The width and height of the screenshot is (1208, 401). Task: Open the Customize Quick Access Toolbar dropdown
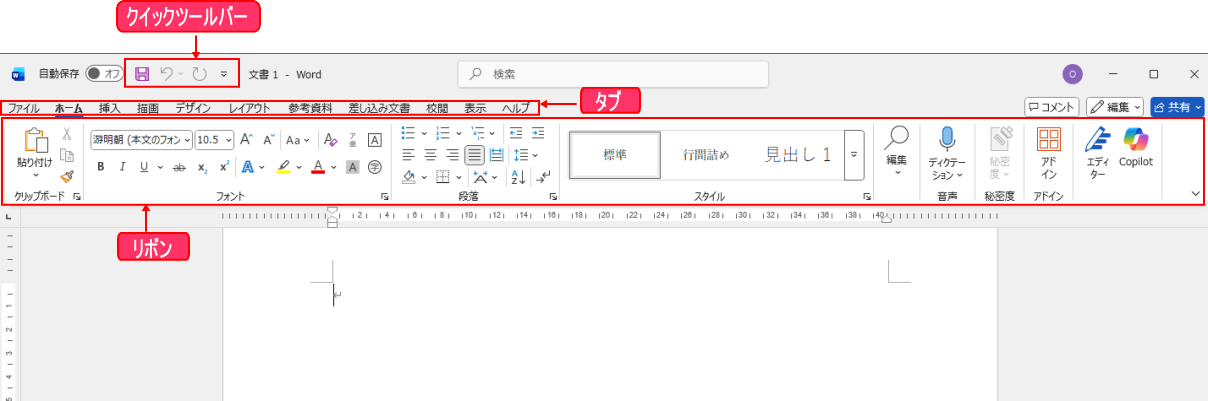click(x=223, y=74)
